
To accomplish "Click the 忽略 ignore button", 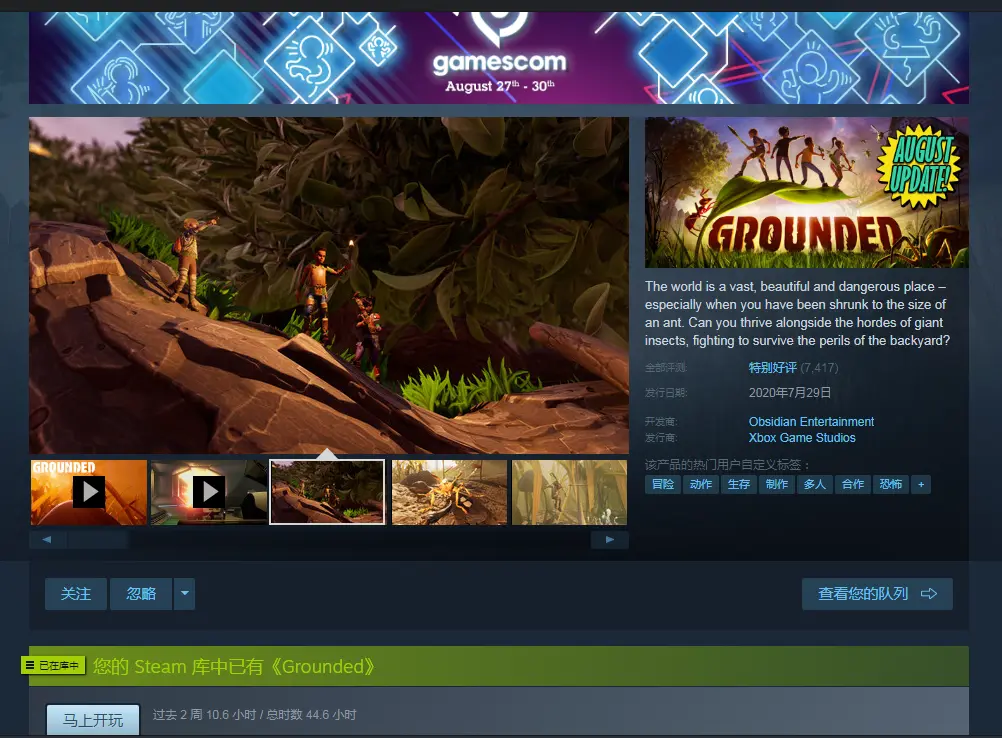I will 141,594.
